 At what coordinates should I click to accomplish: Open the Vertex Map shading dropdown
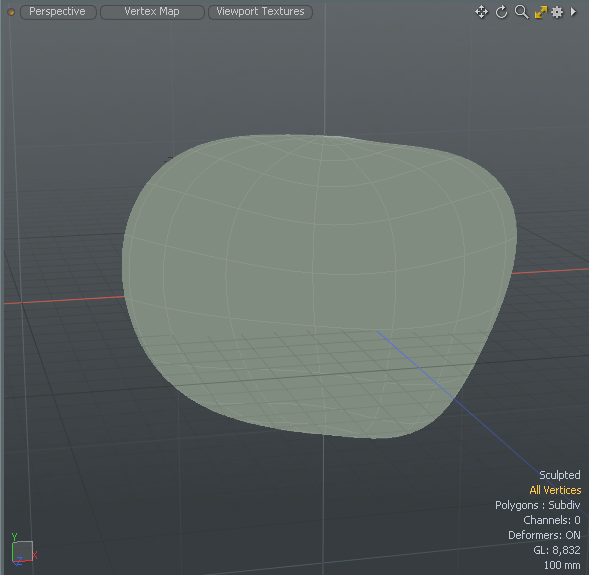pos(152,12)
